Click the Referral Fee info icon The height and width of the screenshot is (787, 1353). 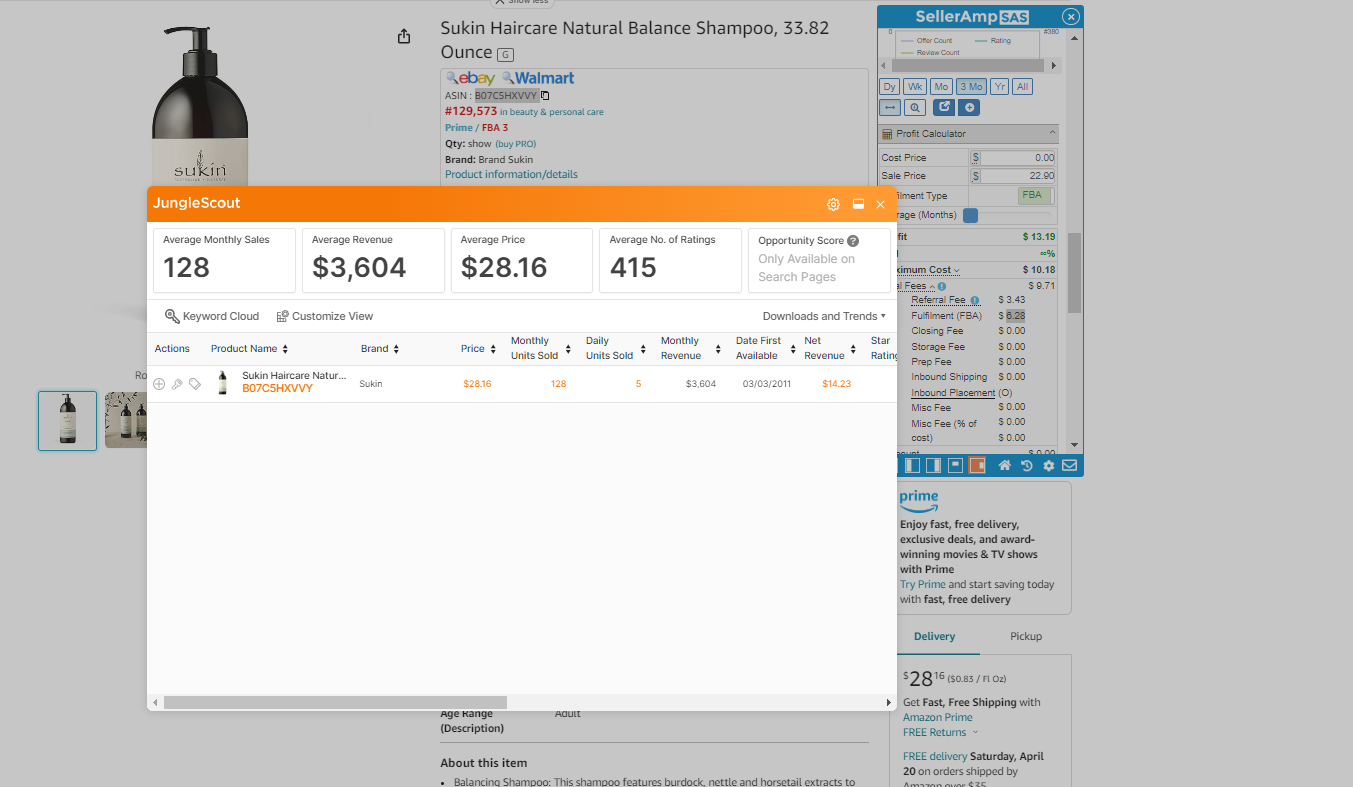point(975,300)
